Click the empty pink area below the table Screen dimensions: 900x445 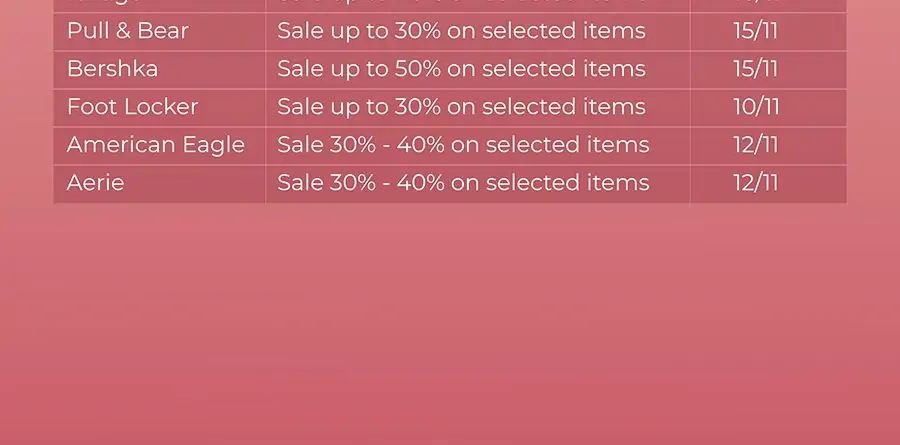(450, 324)
